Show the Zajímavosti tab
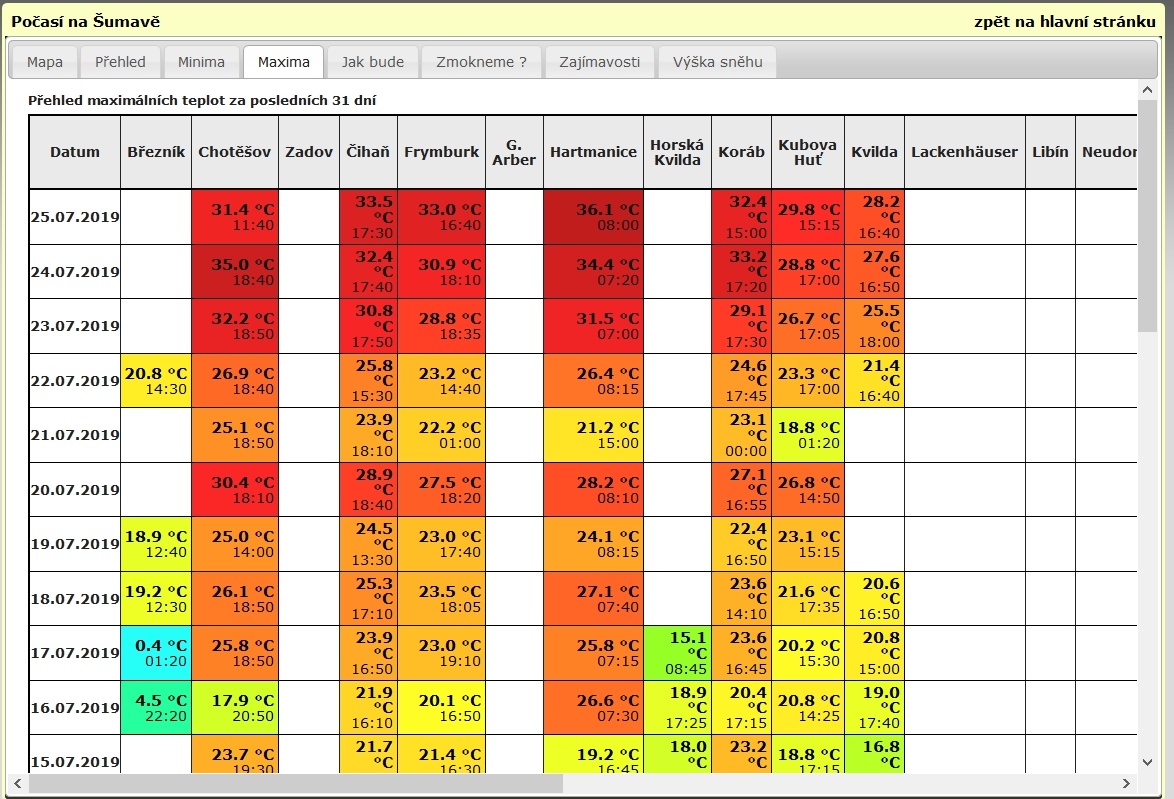This screenshot has width=1174, height=799. pos(600,62)
